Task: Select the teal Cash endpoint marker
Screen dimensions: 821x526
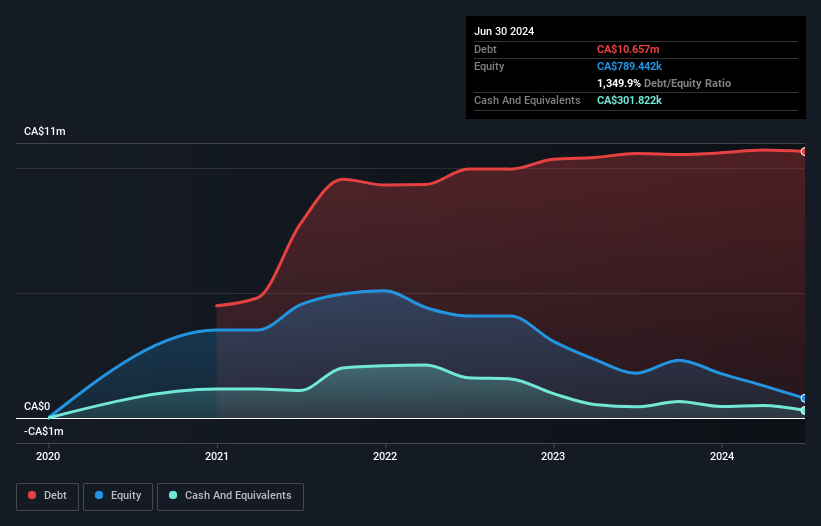Action: click(x=804, y=410)
